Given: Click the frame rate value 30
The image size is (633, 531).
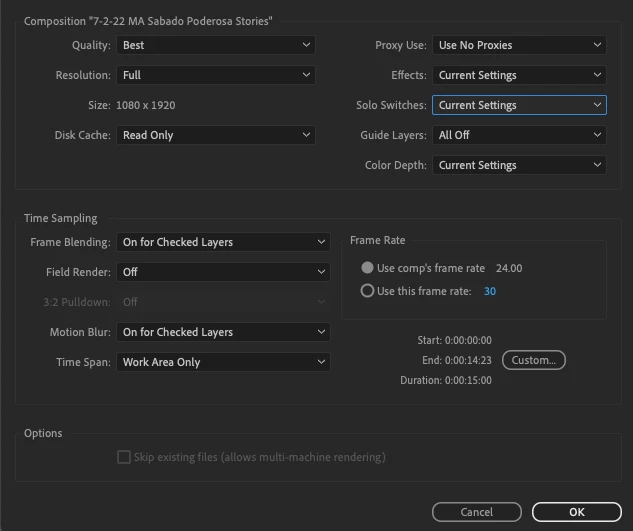Looking at the screenshot, I should pos(490,291).
